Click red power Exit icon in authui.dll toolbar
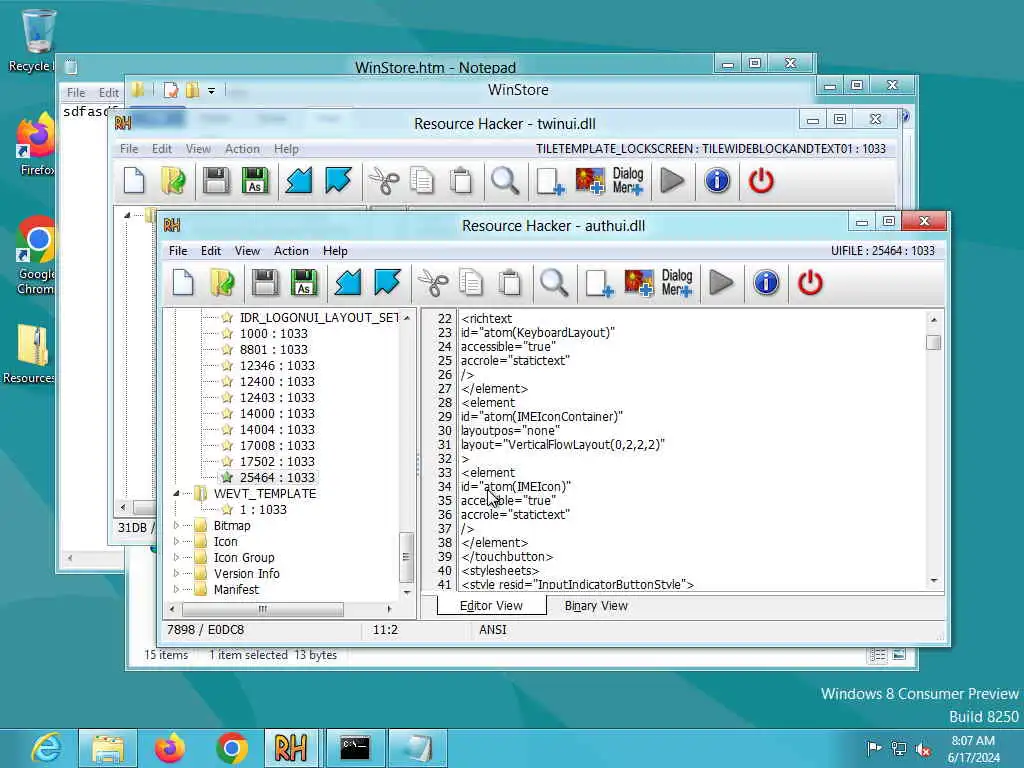This screenshot has height=768, width=1024. (x=810, y=283)
